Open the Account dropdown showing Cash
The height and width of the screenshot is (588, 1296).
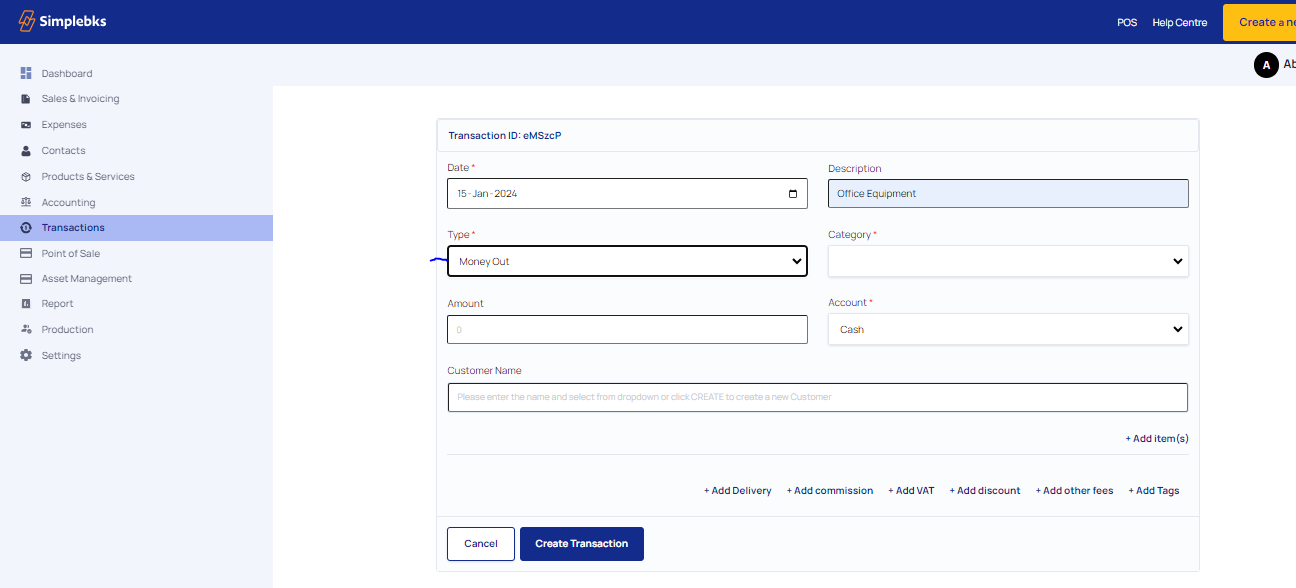(x=1008, y=329)
